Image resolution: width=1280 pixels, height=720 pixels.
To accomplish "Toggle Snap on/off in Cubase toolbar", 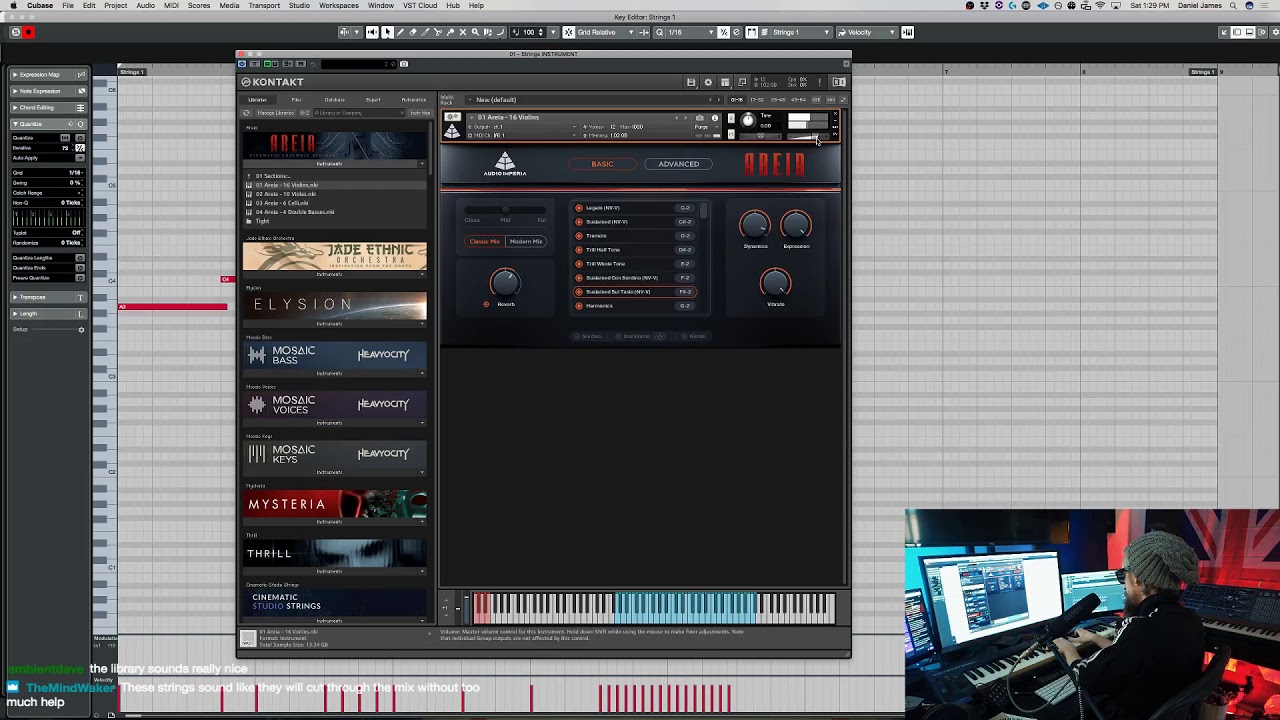I will [569, 32].
